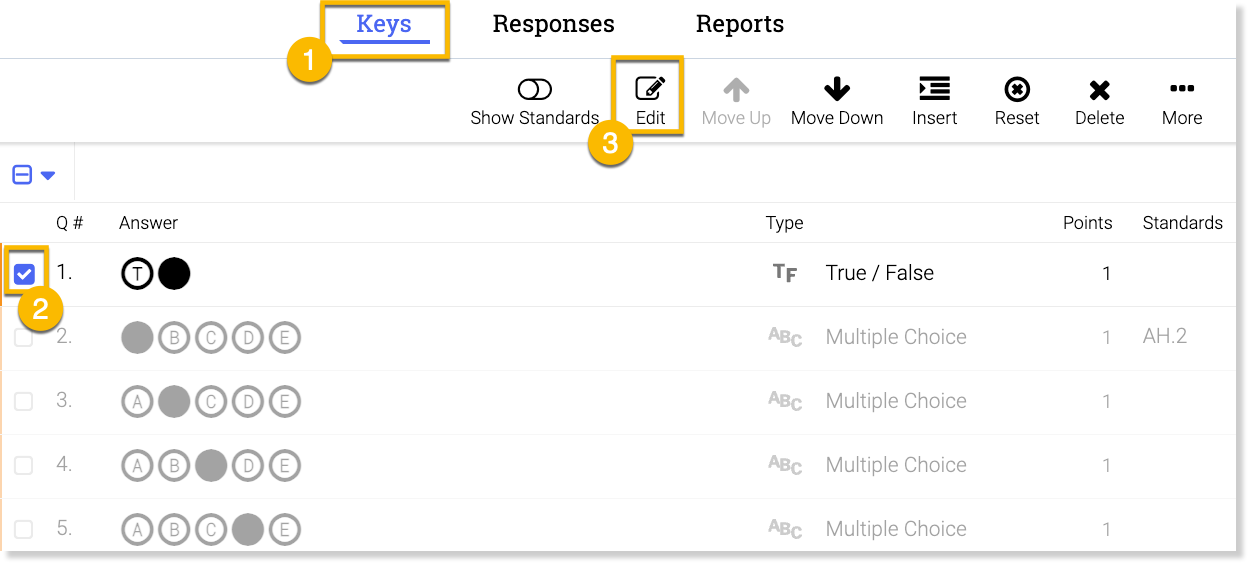Mark bubble E for question 4
Viewport: 1248px width, 563px height.
click(284, 466)
